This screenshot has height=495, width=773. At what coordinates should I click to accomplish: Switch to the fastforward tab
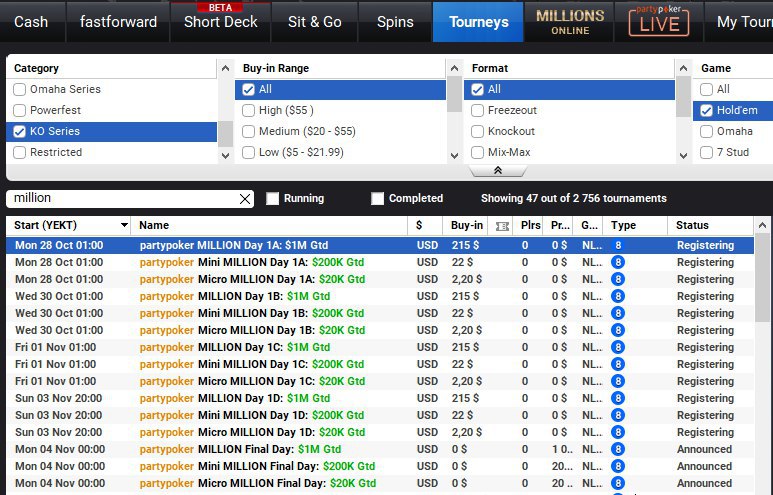point(118,22)
